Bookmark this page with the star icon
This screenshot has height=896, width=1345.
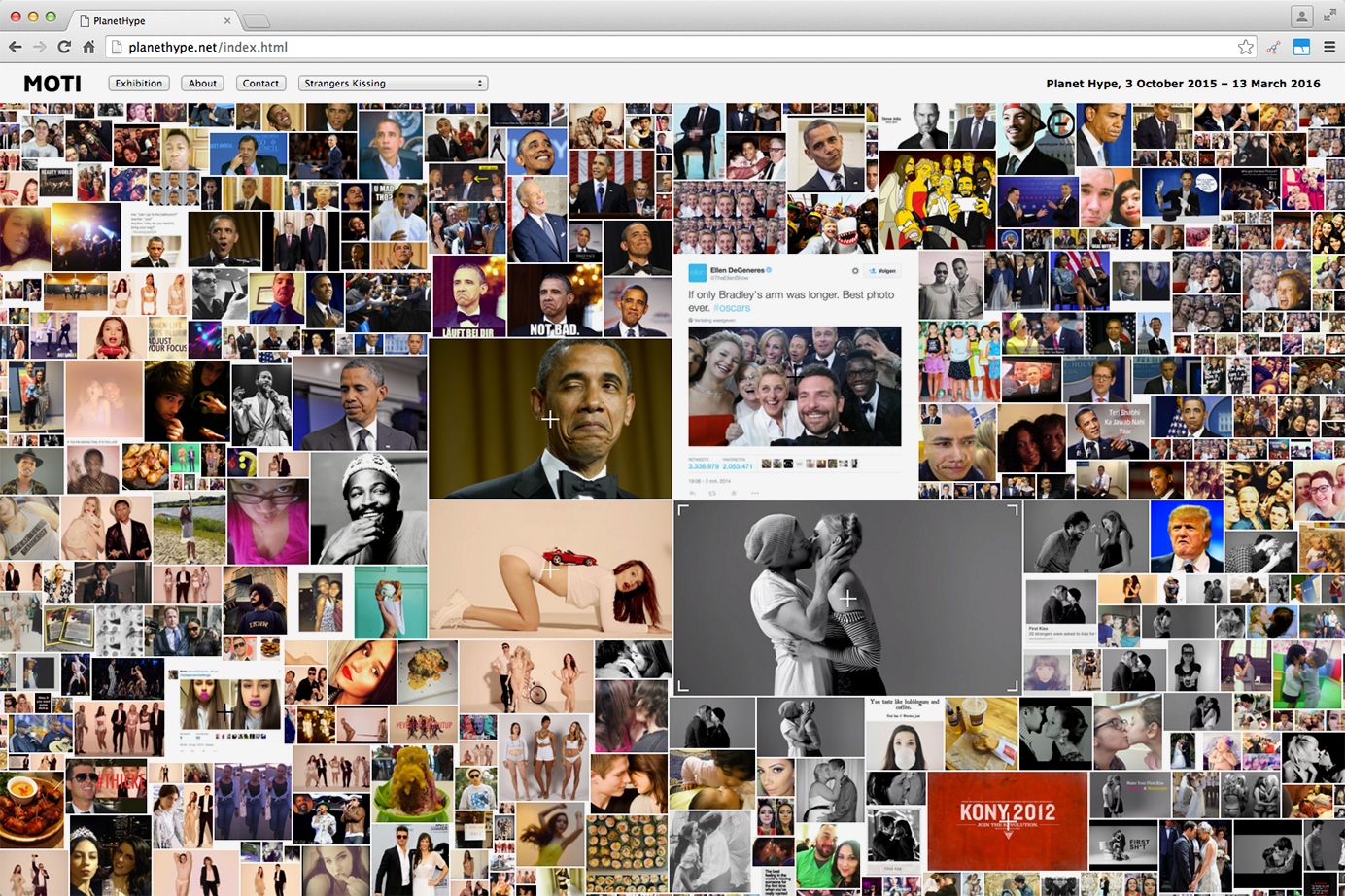[1245, 47]
